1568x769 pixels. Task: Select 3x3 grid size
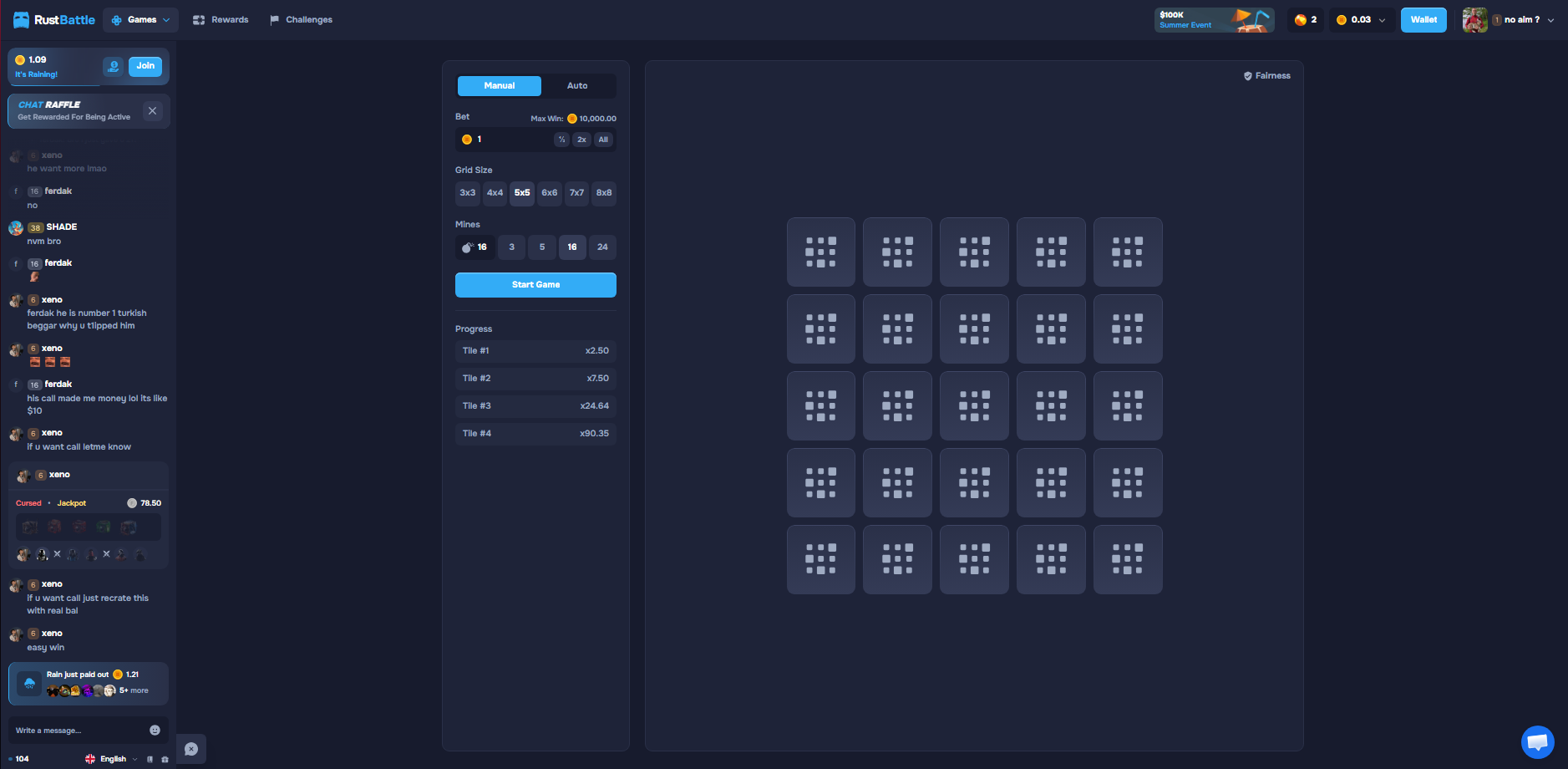(x=468, y=193)
